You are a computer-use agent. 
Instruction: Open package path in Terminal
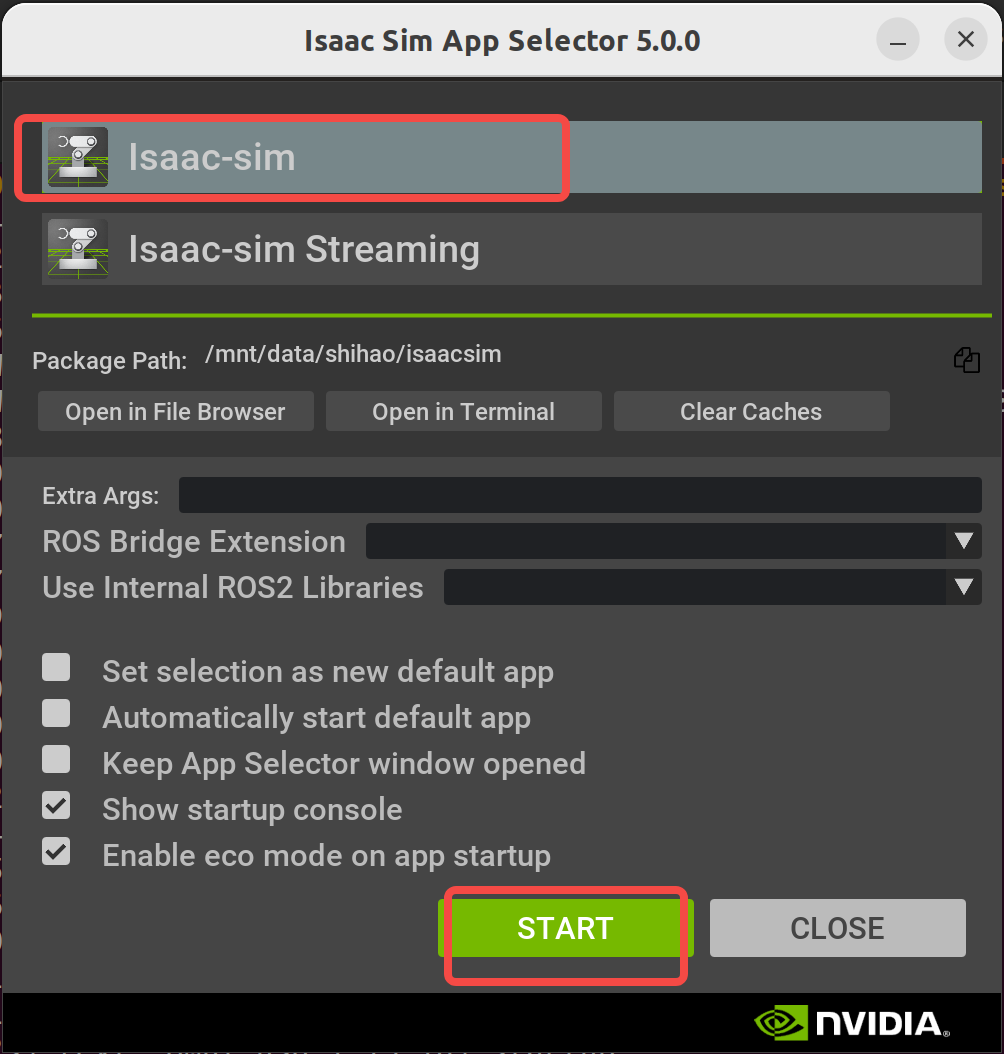click(463, 411)
